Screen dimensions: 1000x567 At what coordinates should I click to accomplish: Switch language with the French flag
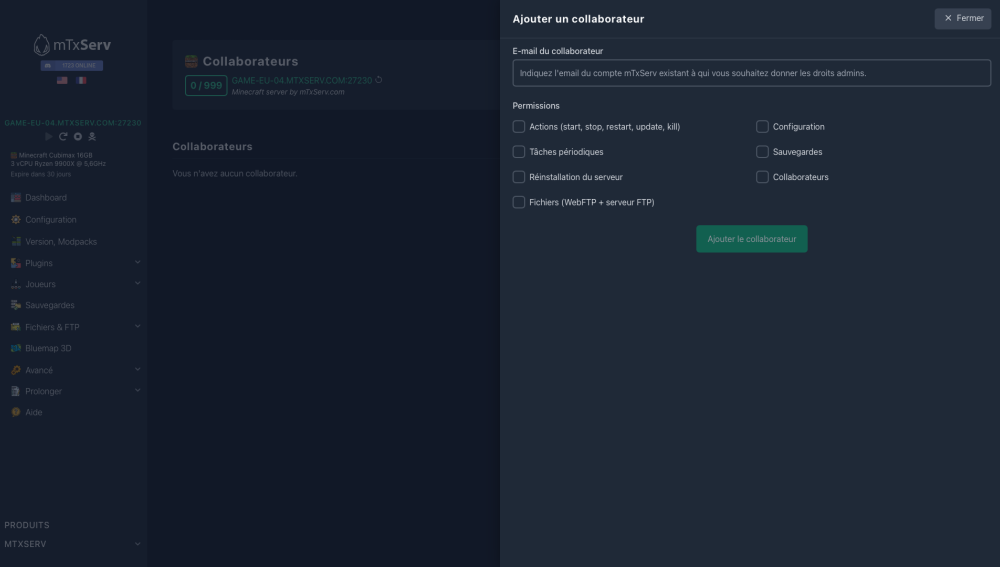(81, 80)
